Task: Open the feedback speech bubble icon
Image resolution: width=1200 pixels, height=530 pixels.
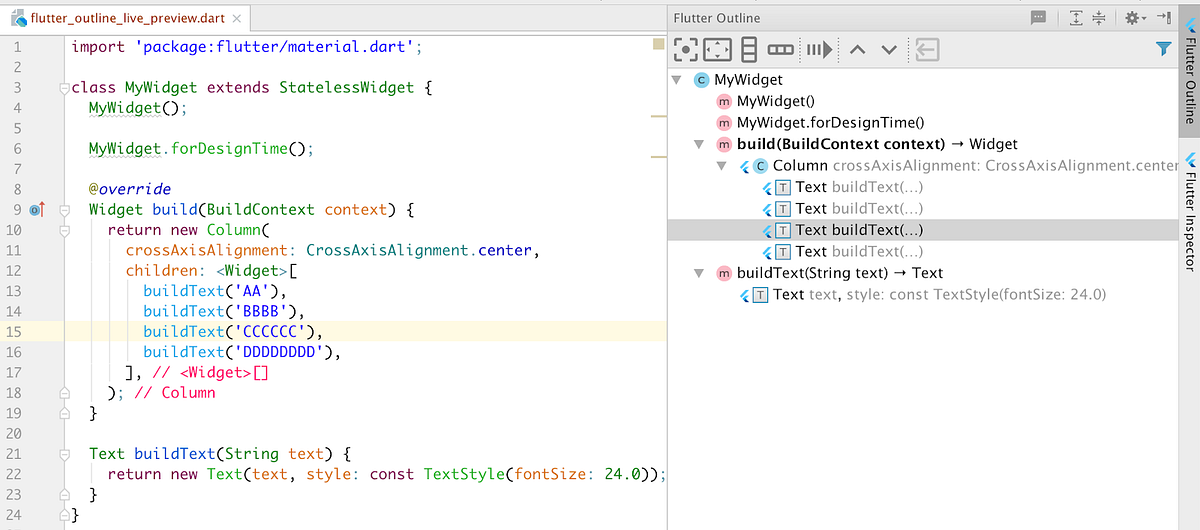Action: [x=1038, y=18]
